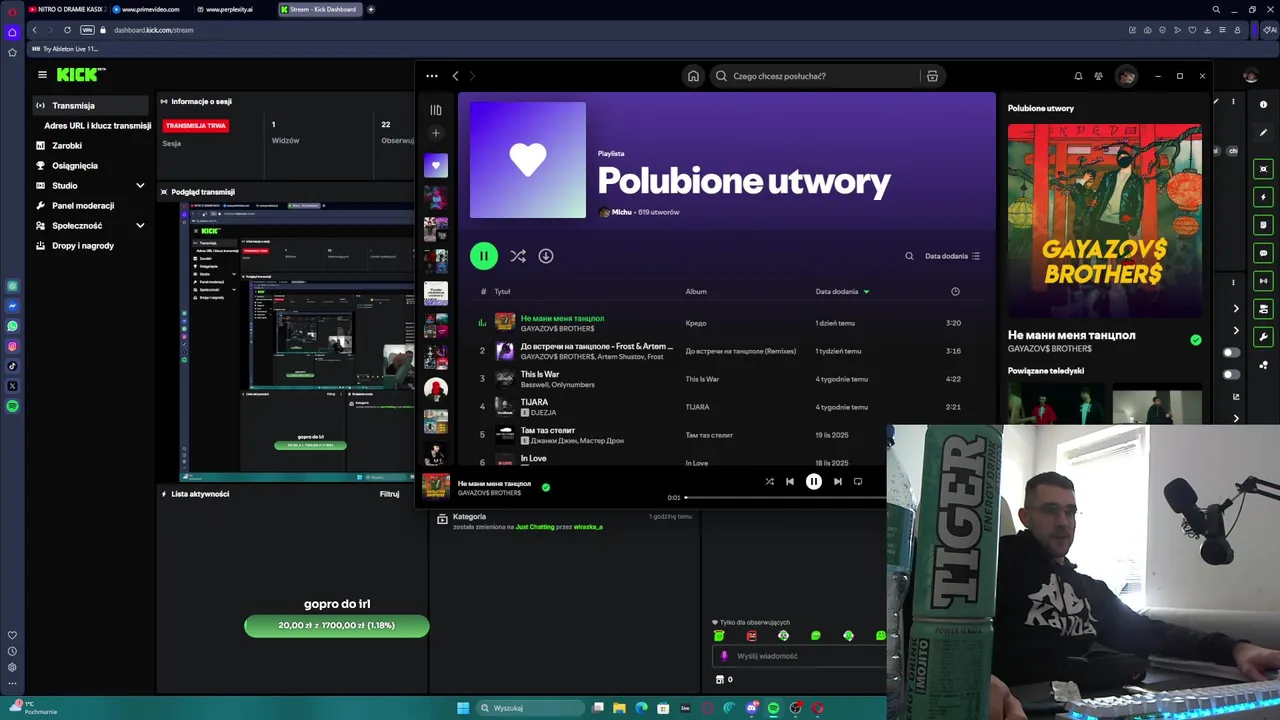Image resolution: width=1280 pixels, height=720 pixels.
Task: Open Spotify browse icon beside search field
Action: 932,76
